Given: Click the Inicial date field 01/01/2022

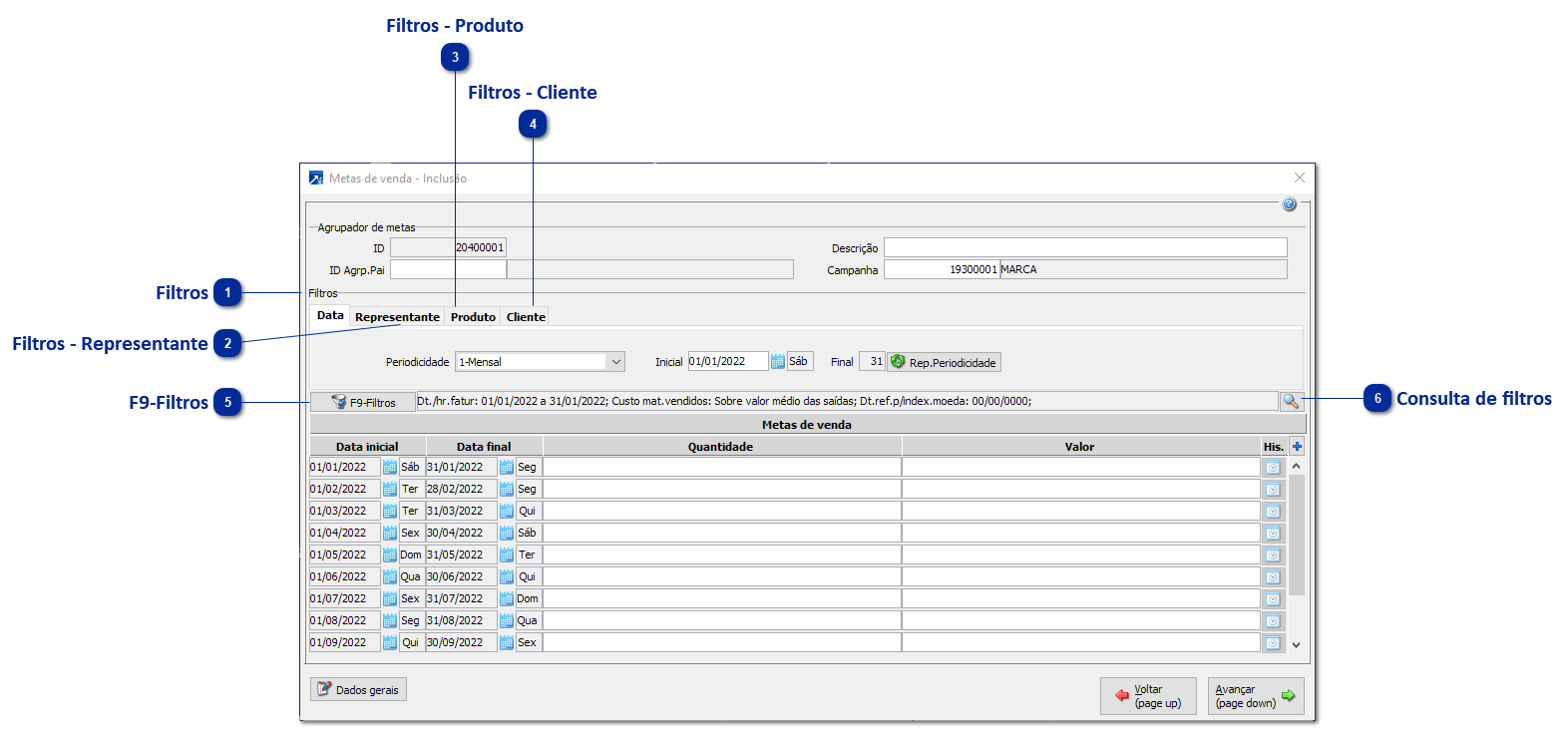Looking at the screenshot, I should 728,361.
